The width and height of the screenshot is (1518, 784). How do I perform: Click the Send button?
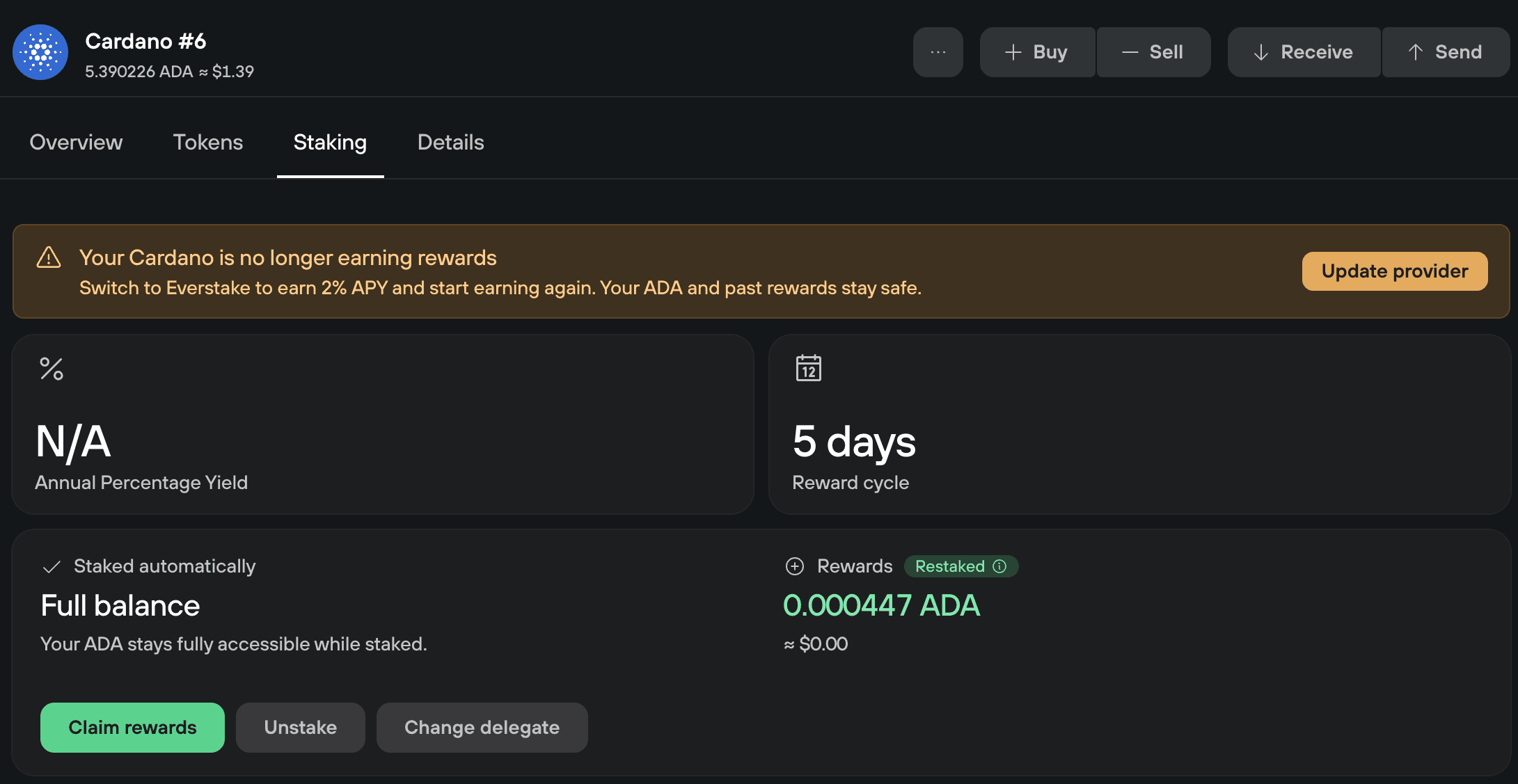coord(1446,52)
